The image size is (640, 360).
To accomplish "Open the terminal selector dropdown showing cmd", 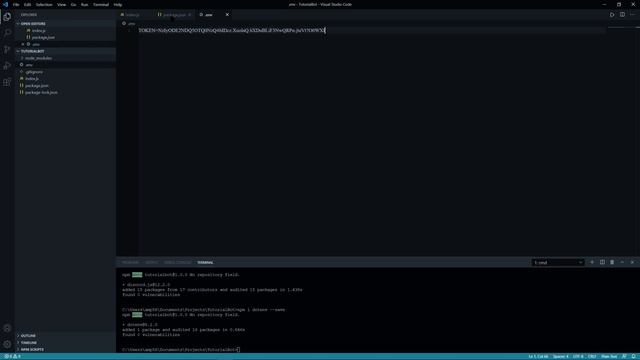I will pos(558,262).
